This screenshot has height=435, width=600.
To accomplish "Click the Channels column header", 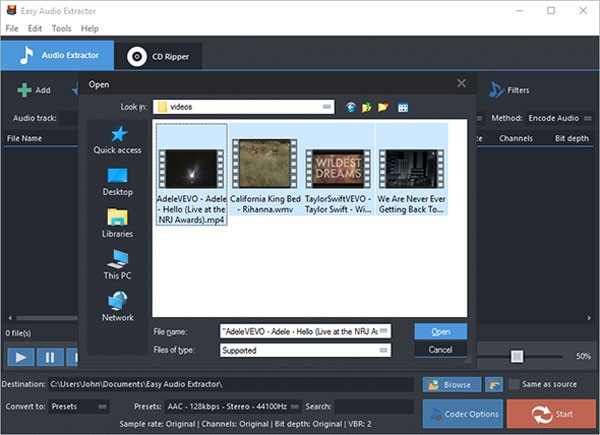I will tap(515, 138).
